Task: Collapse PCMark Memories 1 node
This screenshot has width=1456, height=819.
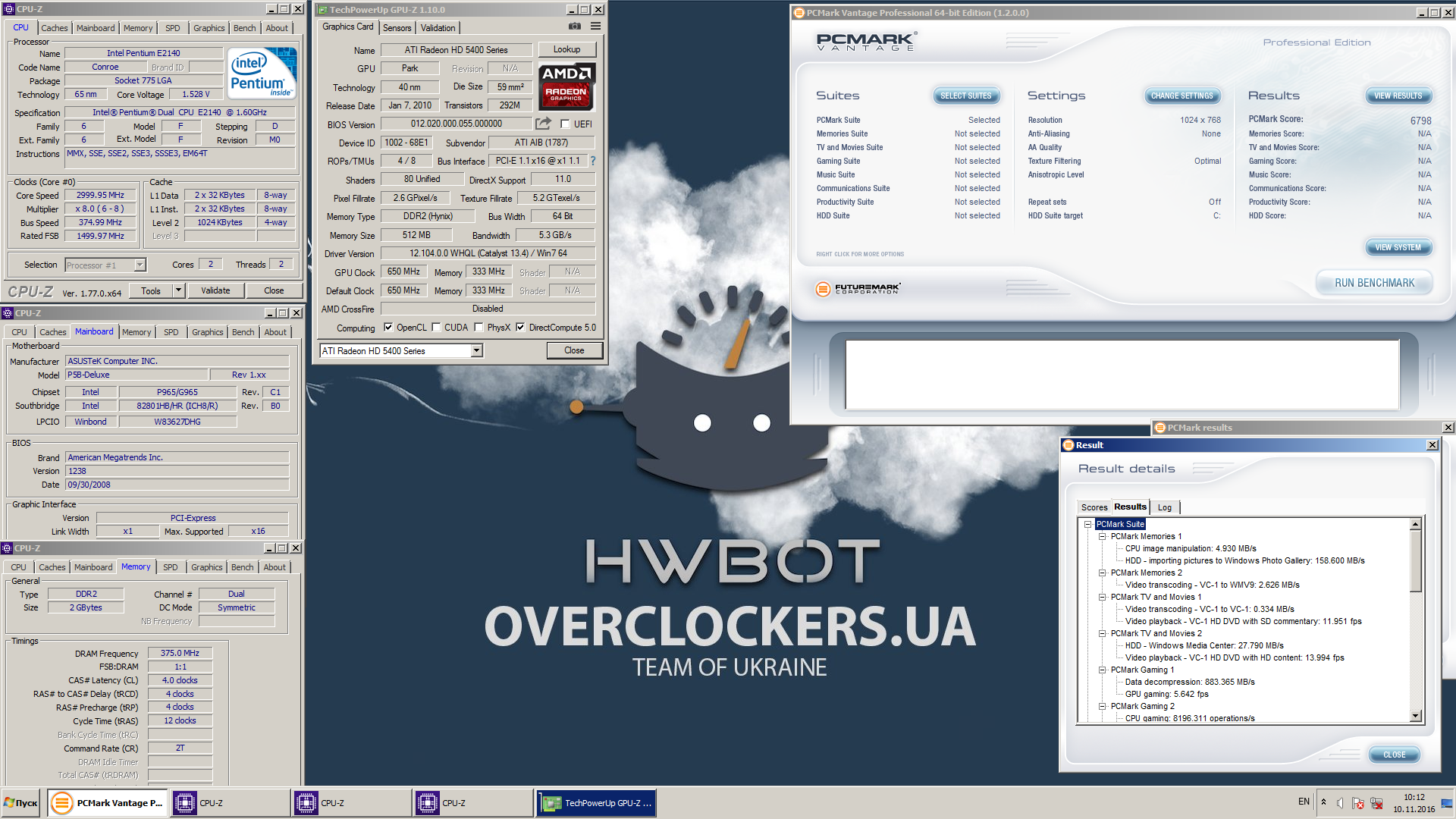Action: click(x=1103, y=536)
